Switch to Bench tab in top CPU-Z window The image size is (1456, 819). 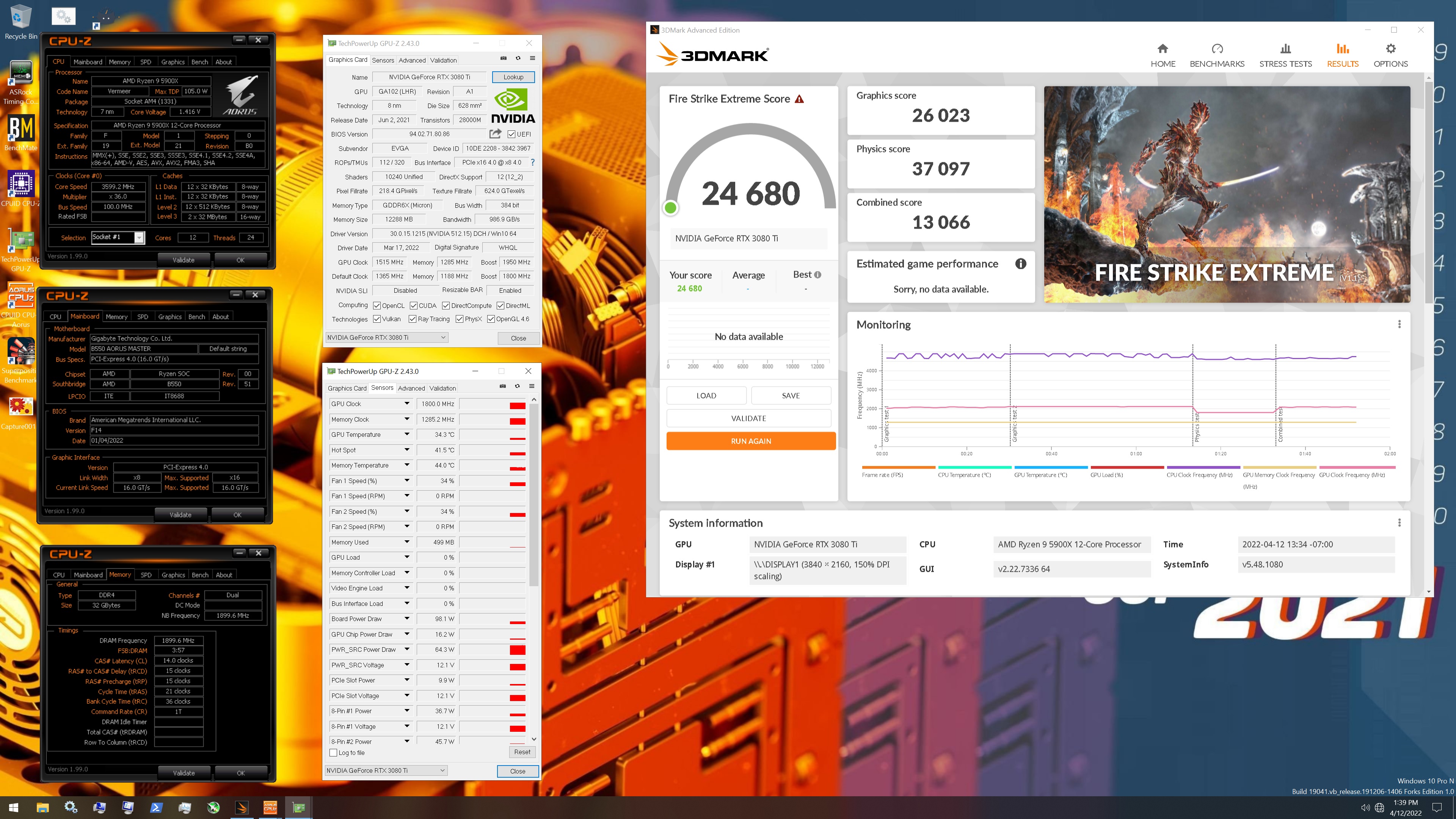tap(199, 62)
